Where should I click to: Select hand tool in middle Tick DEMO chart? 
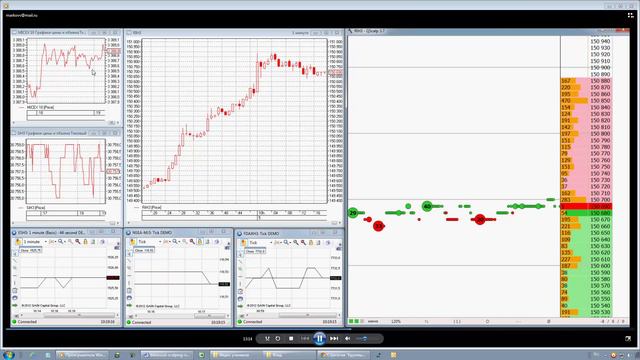[133, 242]
